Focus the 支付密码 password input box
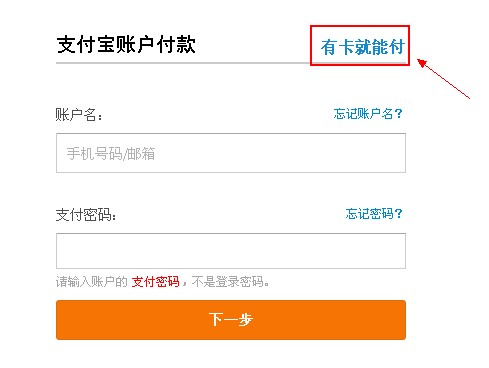This screenshot has height=368, width=489. [231, 251]
